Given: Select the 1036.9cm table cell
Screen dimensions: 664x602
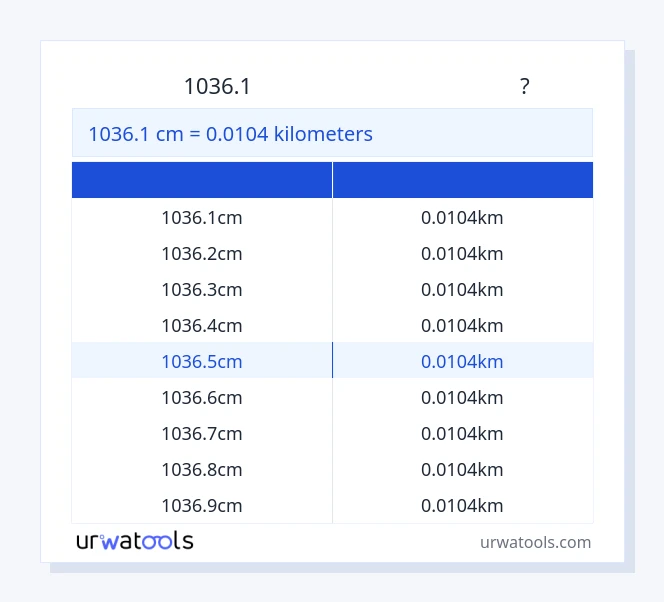Looking at the screenshot, I should 202,505.
